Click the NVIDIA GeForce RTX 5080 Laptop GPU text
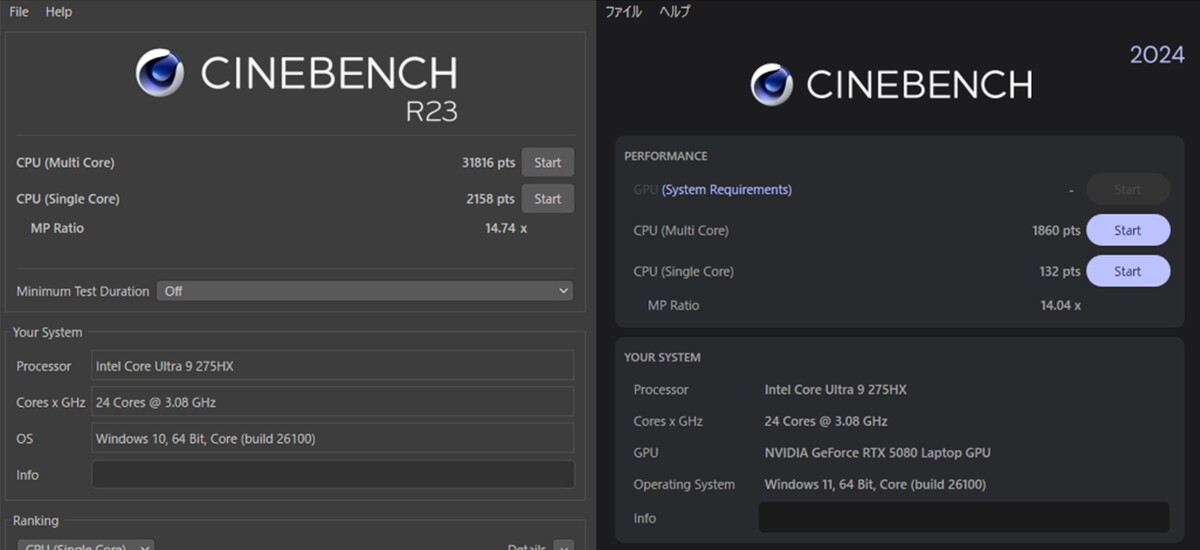 tap(877, 452)
